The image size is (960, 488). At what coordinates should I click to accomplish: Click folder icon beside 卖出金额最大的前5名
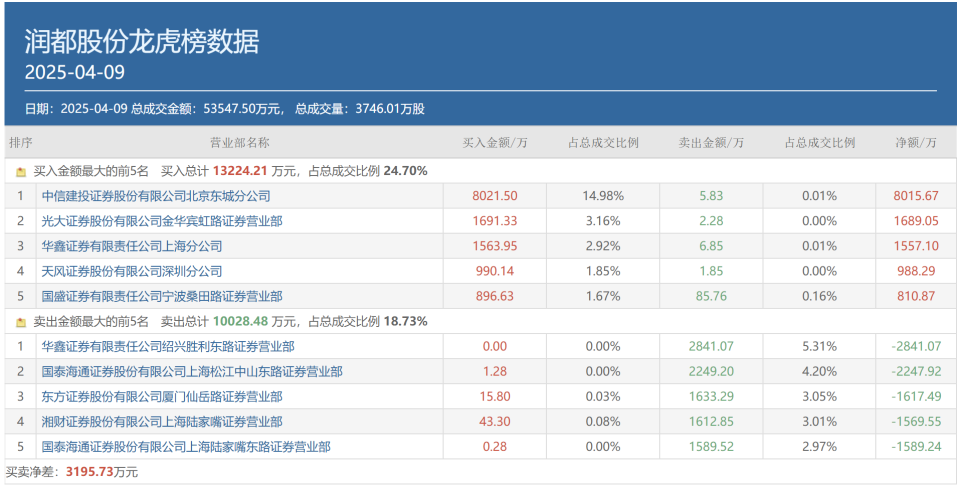coord(21,322)
